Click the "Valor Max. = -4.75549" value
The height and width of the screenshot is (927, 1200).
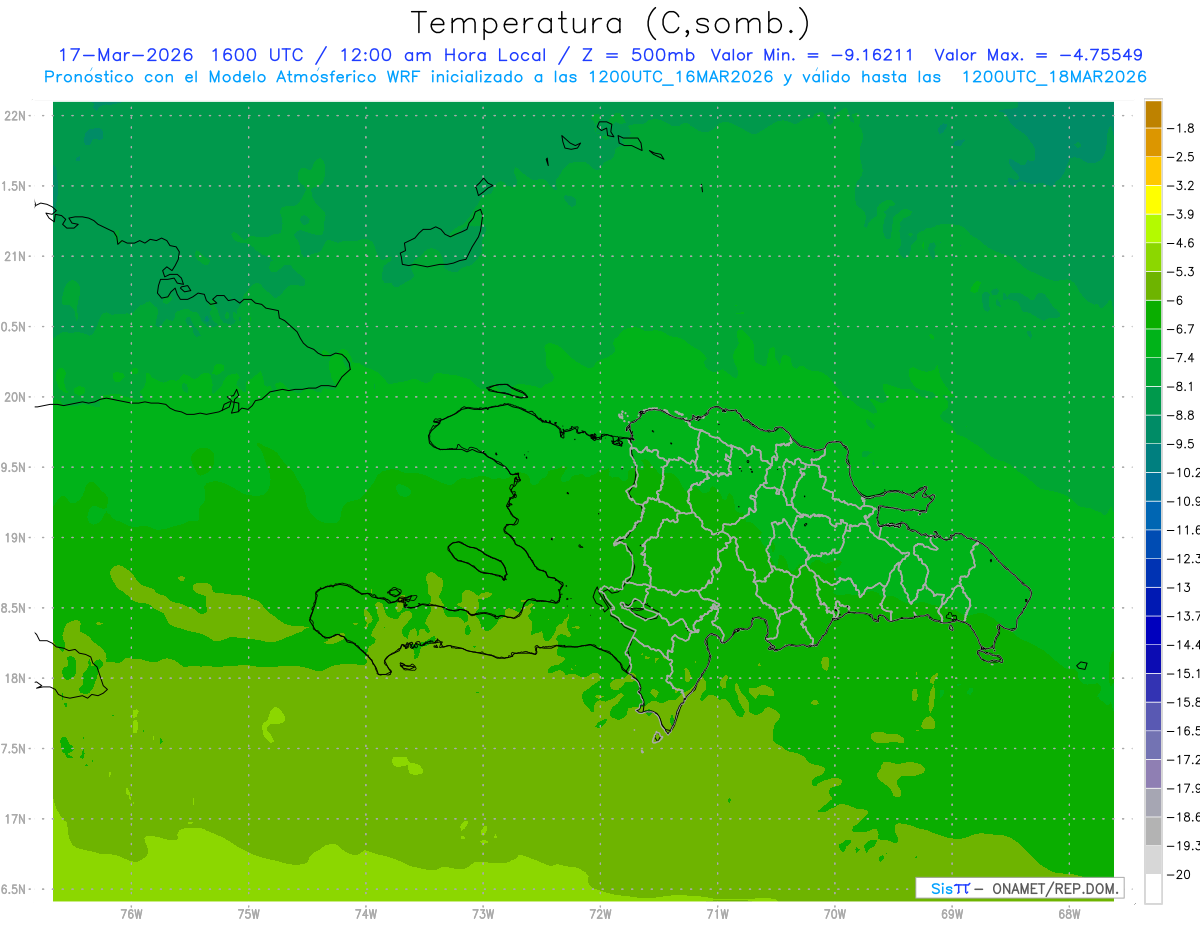point(1038,55)
